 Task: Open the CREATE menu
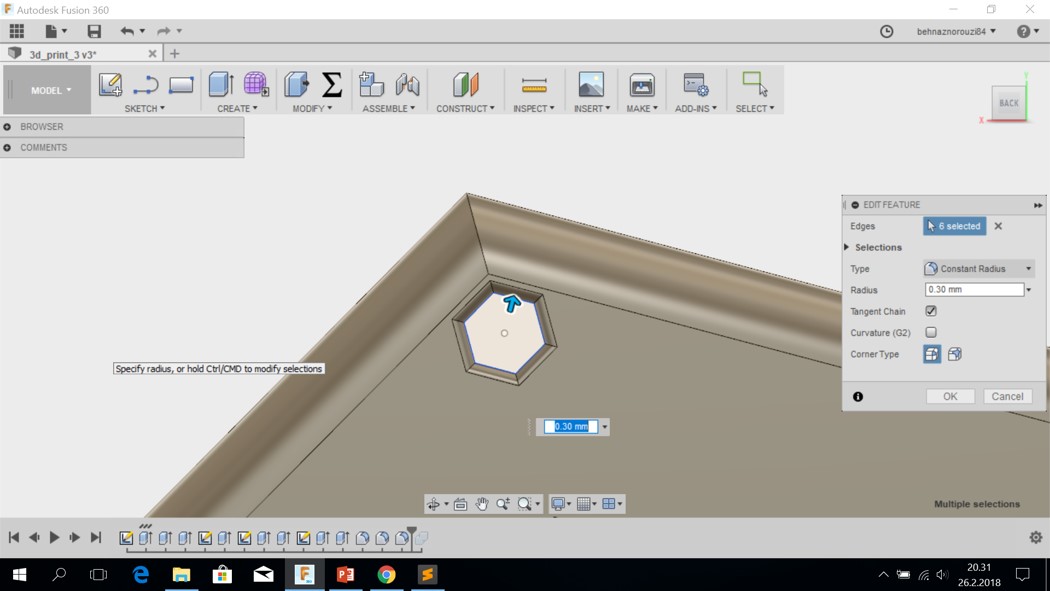tap(237, 108)
